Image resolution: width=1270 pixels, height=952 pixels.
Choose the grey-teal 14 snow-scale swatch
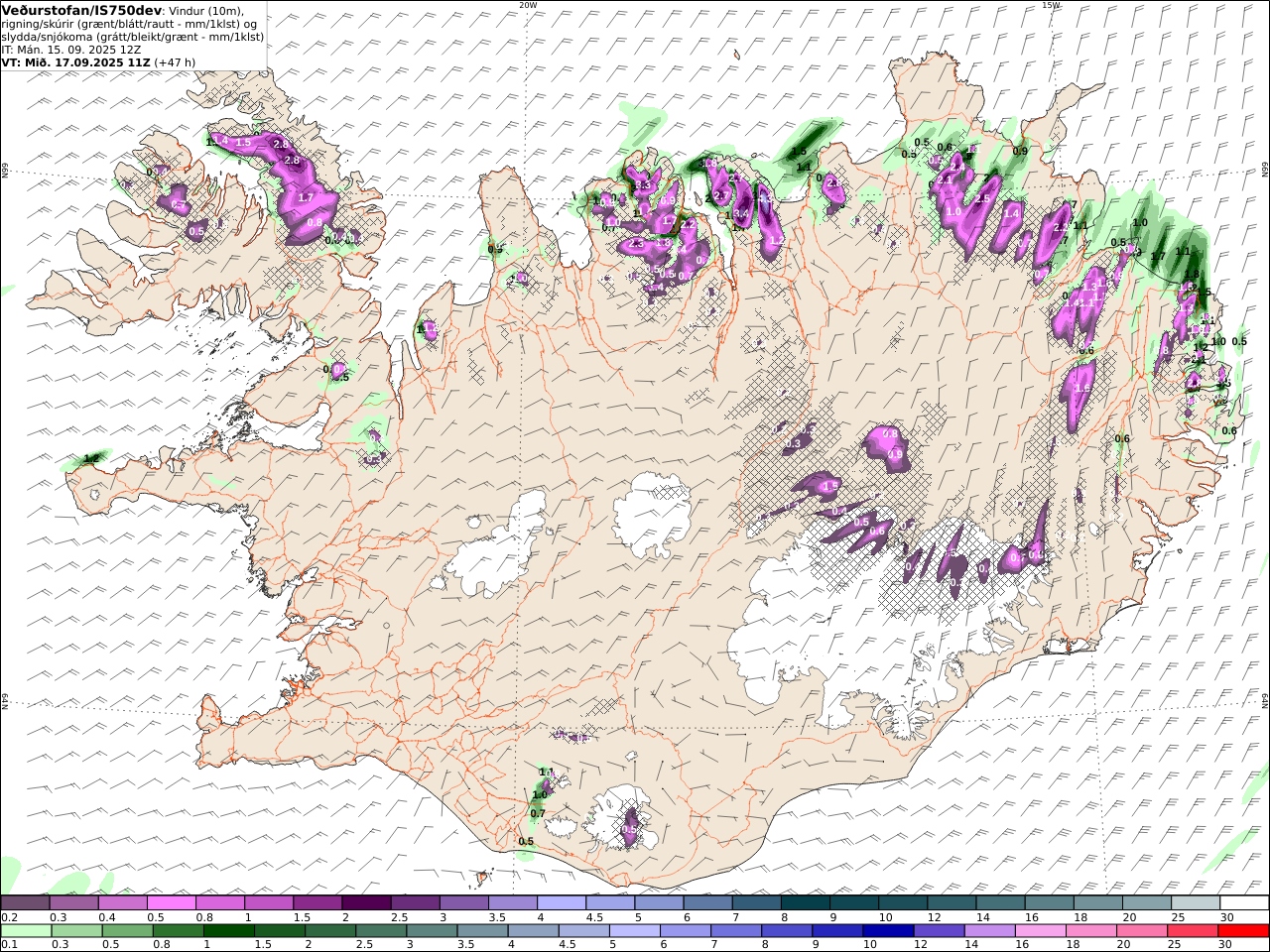tap(1000, 903)
